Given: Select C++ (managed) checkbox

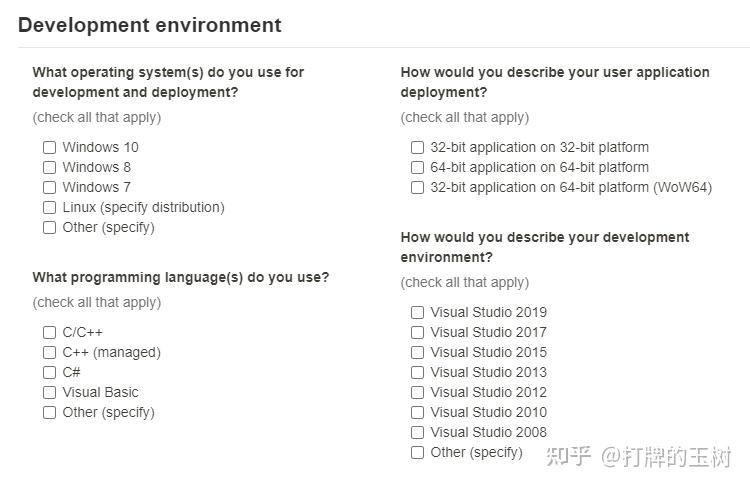Looking at the screenshot, I should [x=49, y=353].
